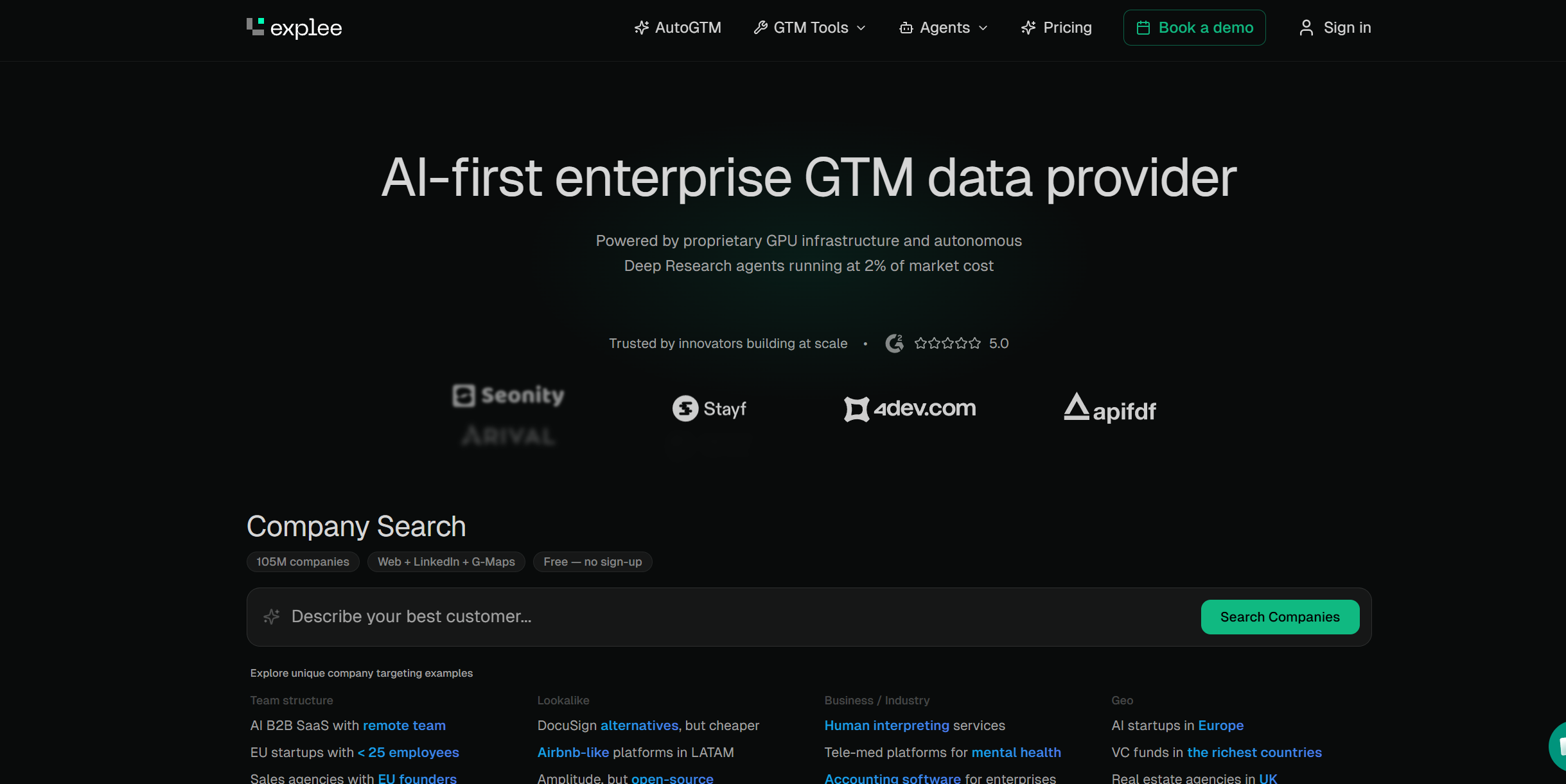Viewport: 1566px width, 784px height.
Task: Select Airbnb-like platforms in LATAM example
Action: 635,753
